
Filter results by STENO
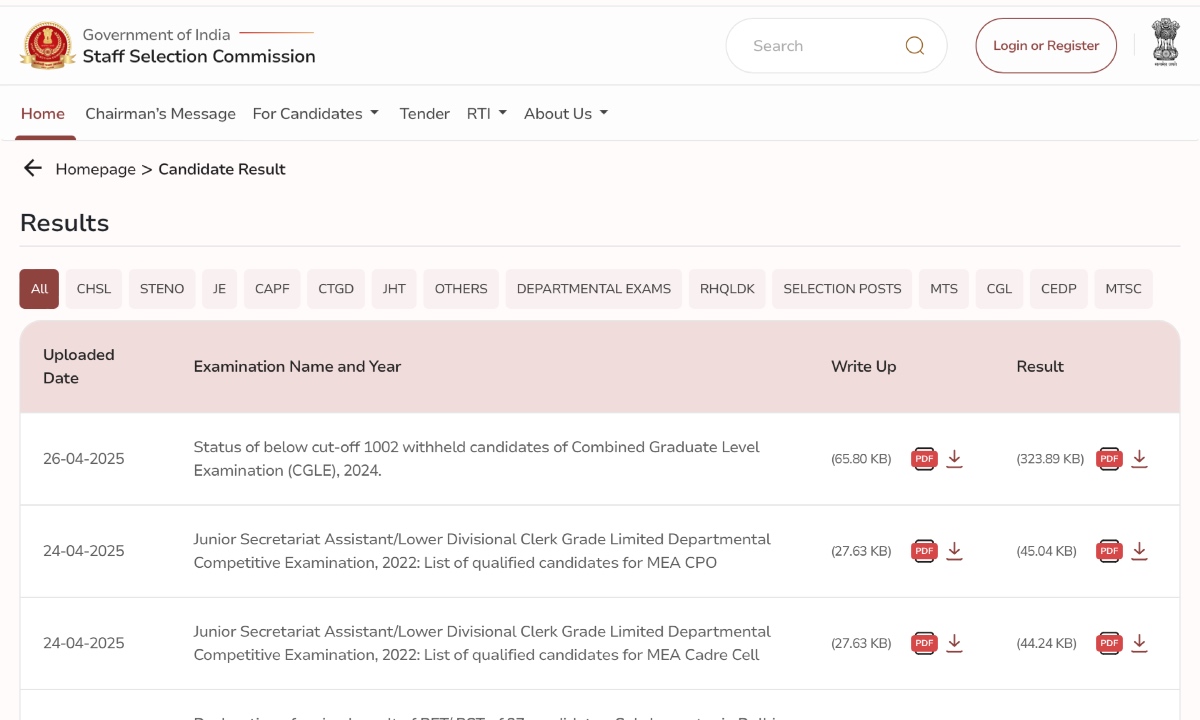[162, 288]
